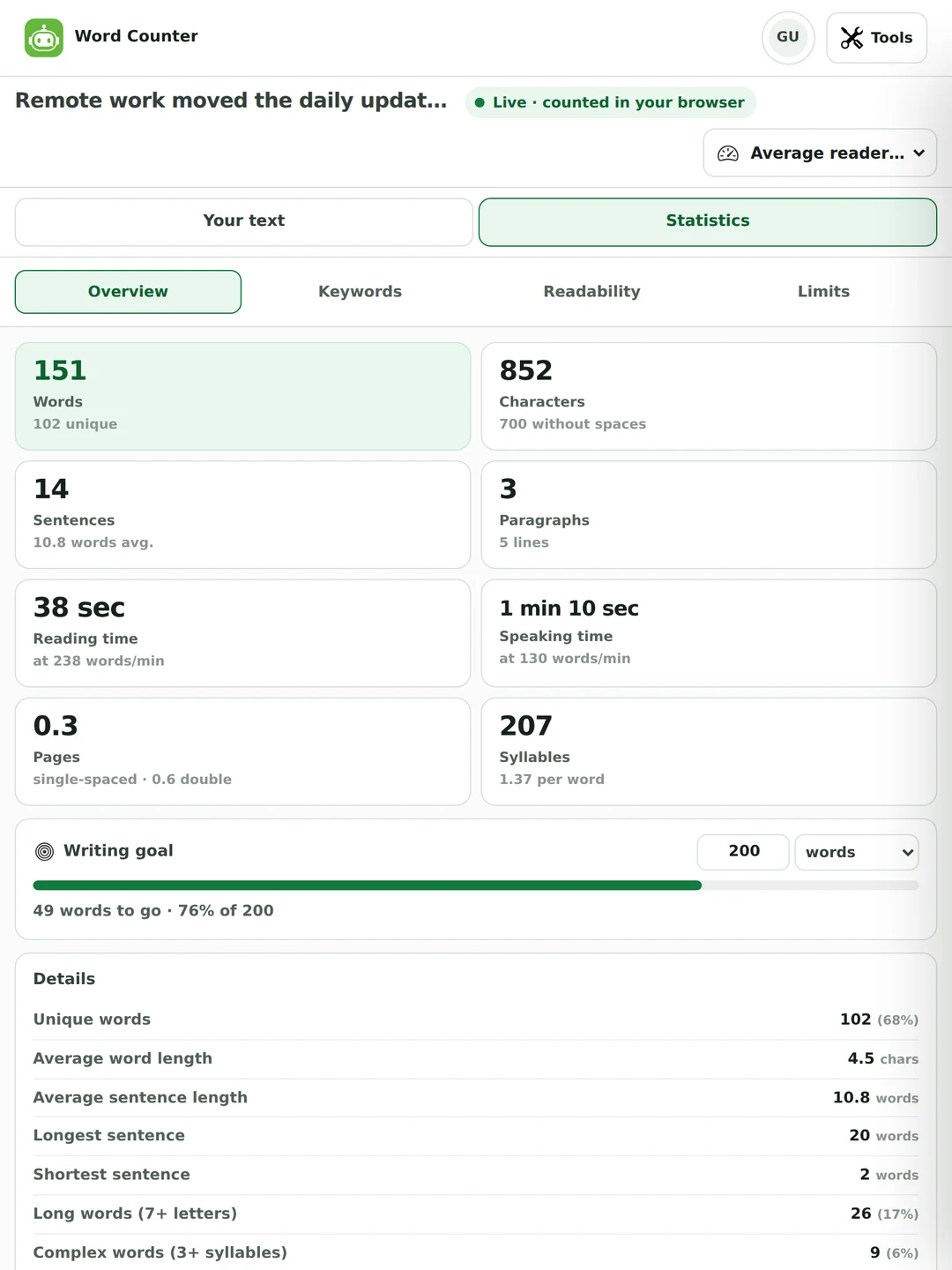This screenshot has width=952, height=1270.
Task: Click the '9 (6%)' value
Action: click(894, 1252)
